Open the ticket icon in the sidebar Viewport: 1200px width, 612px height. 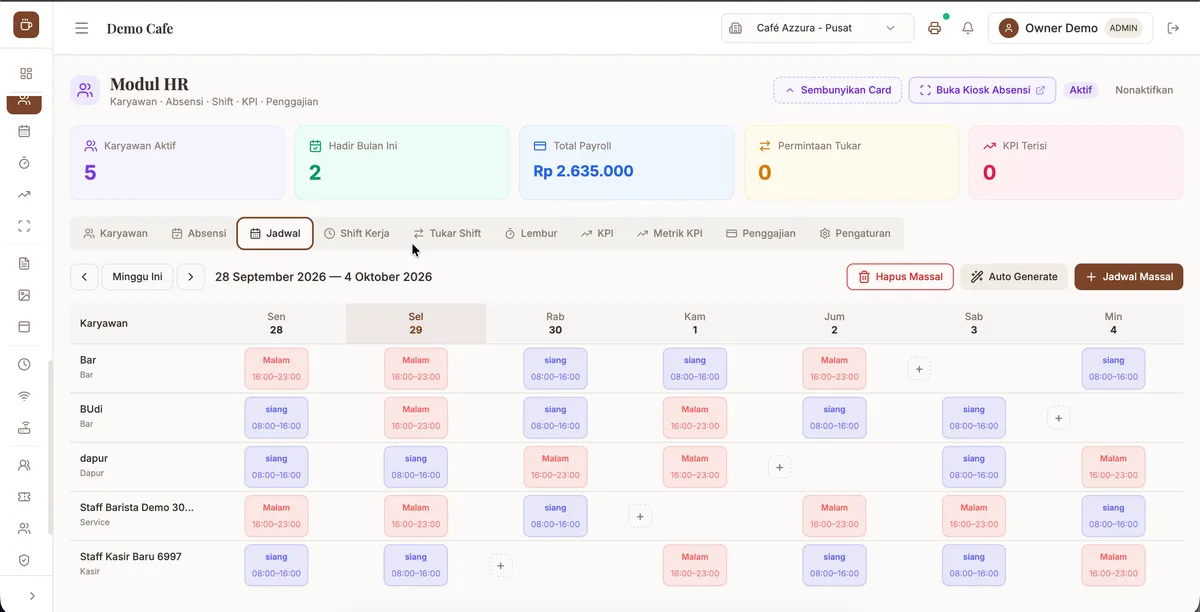[25, 496]
